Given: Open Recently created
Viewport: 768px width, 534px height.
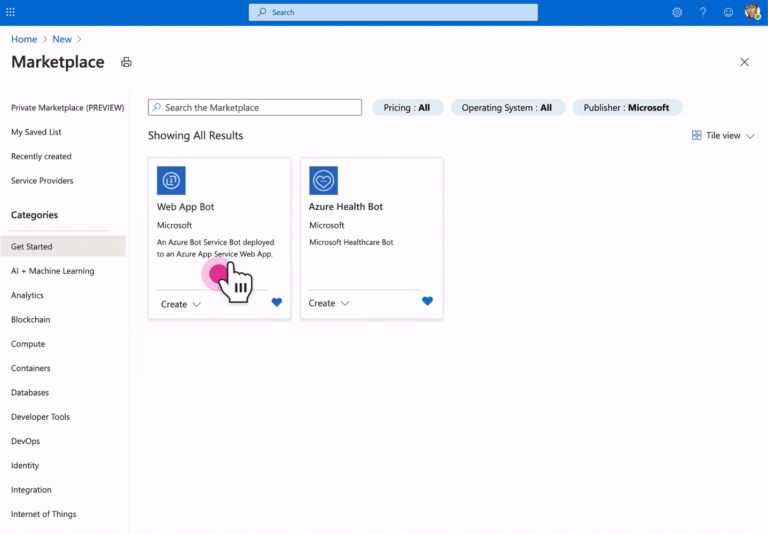Looking at the screenshot, I should [41, 156].
